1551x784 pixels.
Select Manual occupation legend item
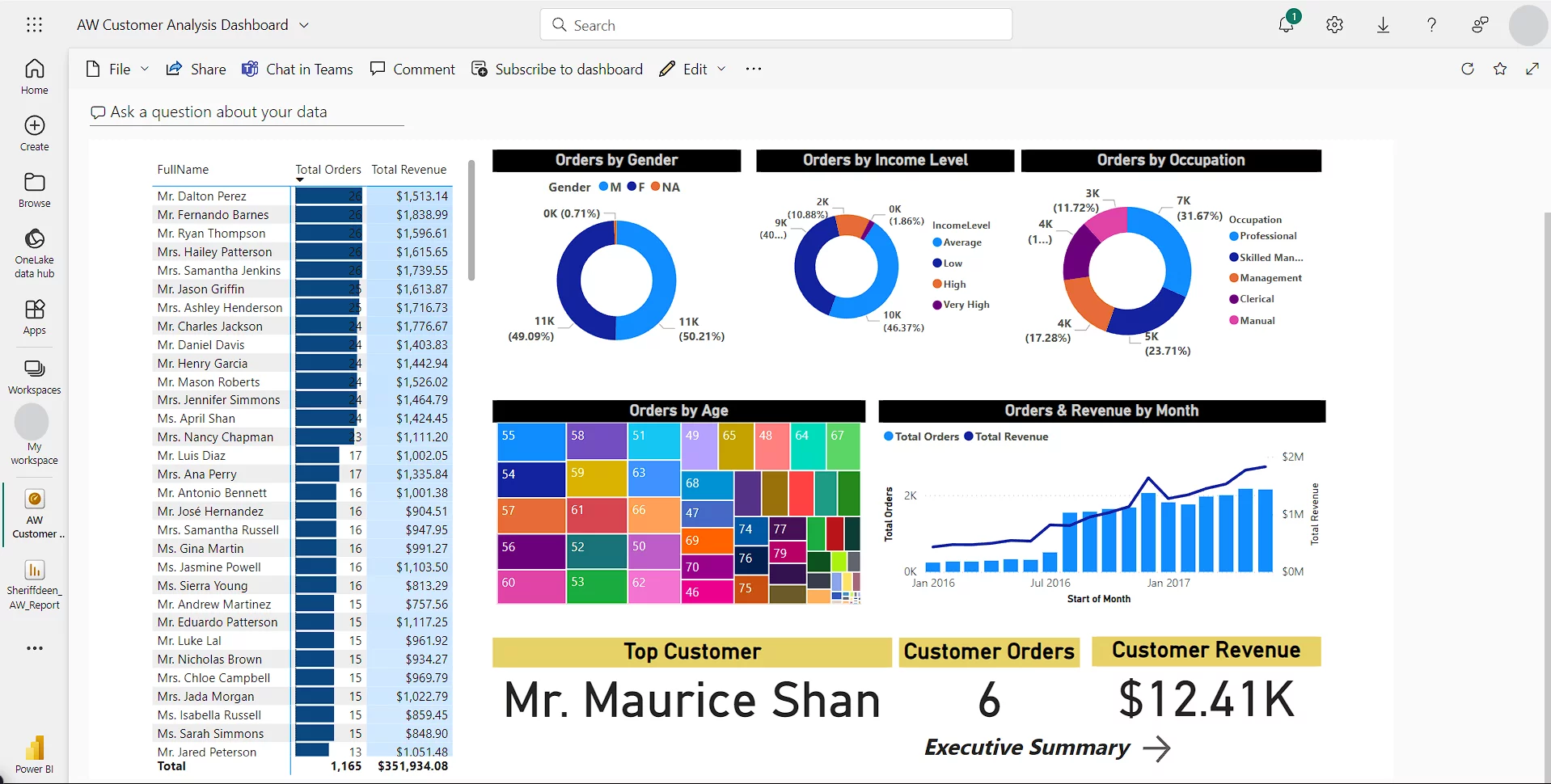point(1252,320)
